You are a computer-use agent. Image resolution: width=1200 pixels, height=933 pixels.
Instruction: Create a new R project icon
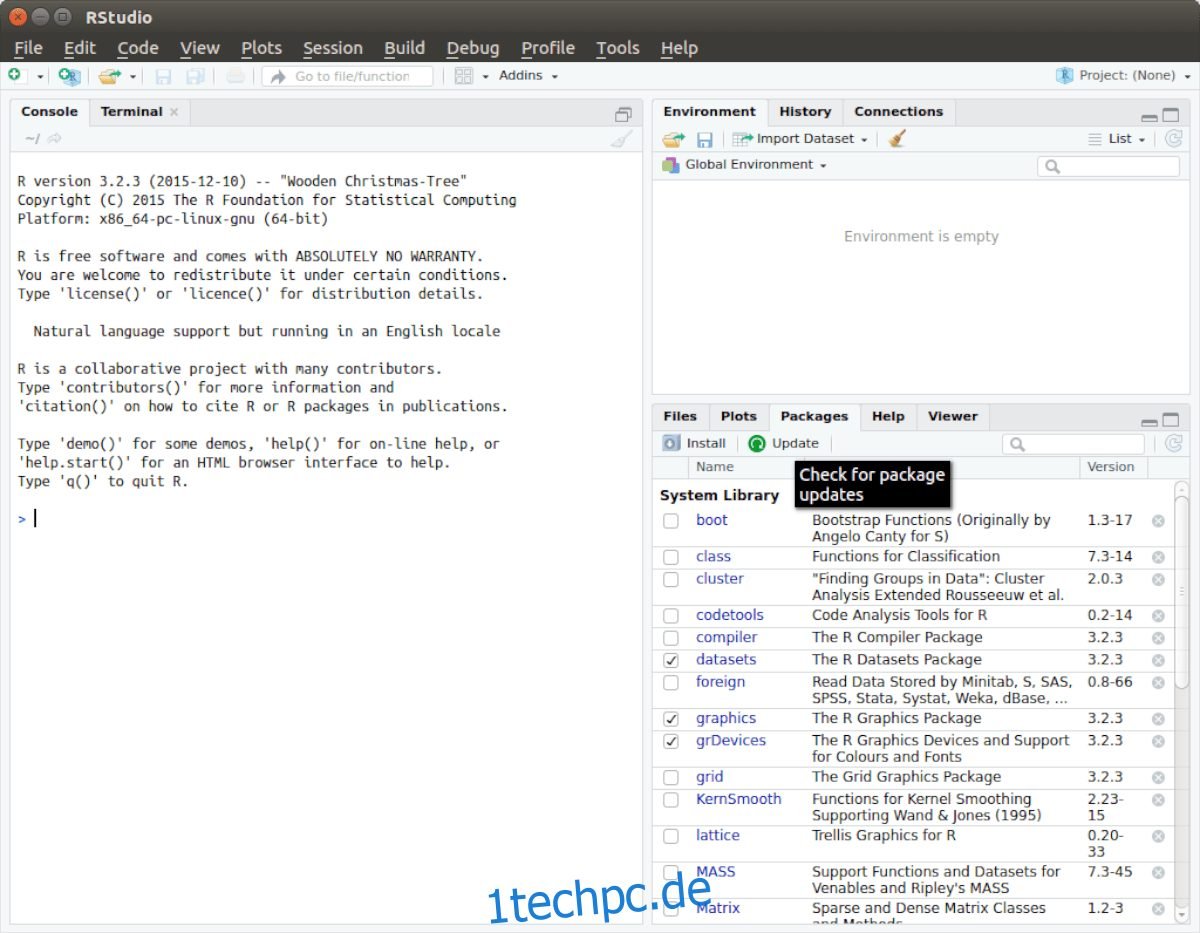click(x=69, y=76)
